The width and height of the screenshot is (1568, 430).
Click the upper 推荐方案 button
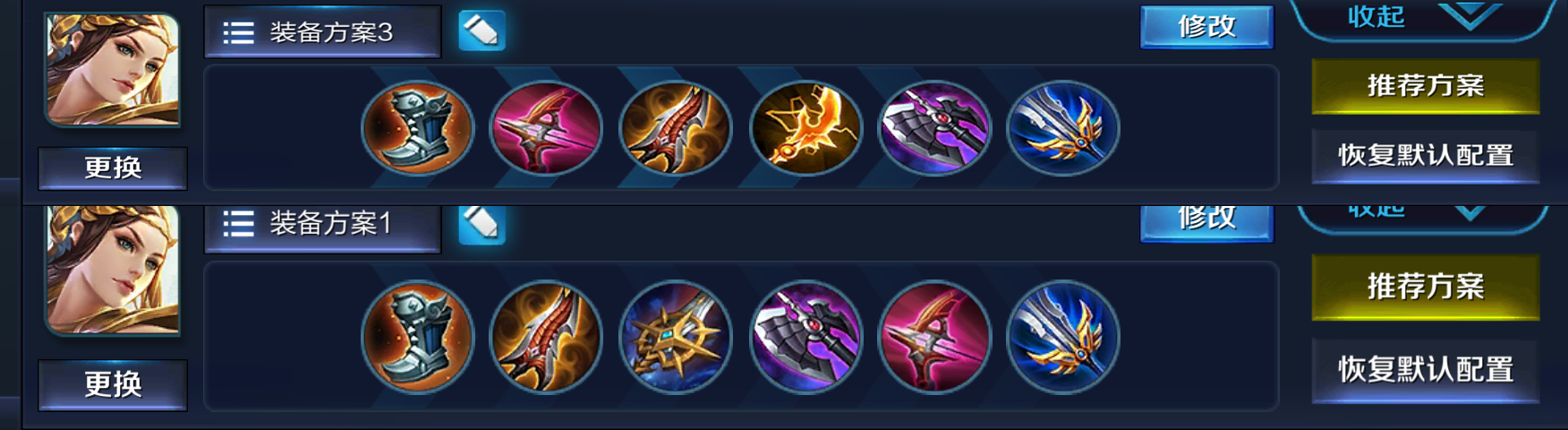pyautogui.click(x=1426, y=86)
